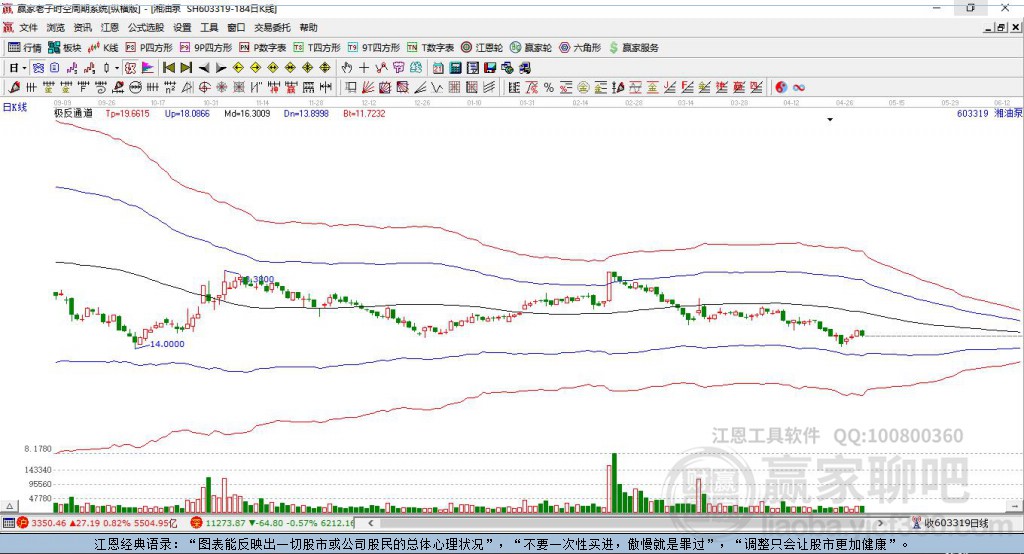The image size is (1024, 554).
Task: Open the 9P四方形 tool
Action: point(206,48)
